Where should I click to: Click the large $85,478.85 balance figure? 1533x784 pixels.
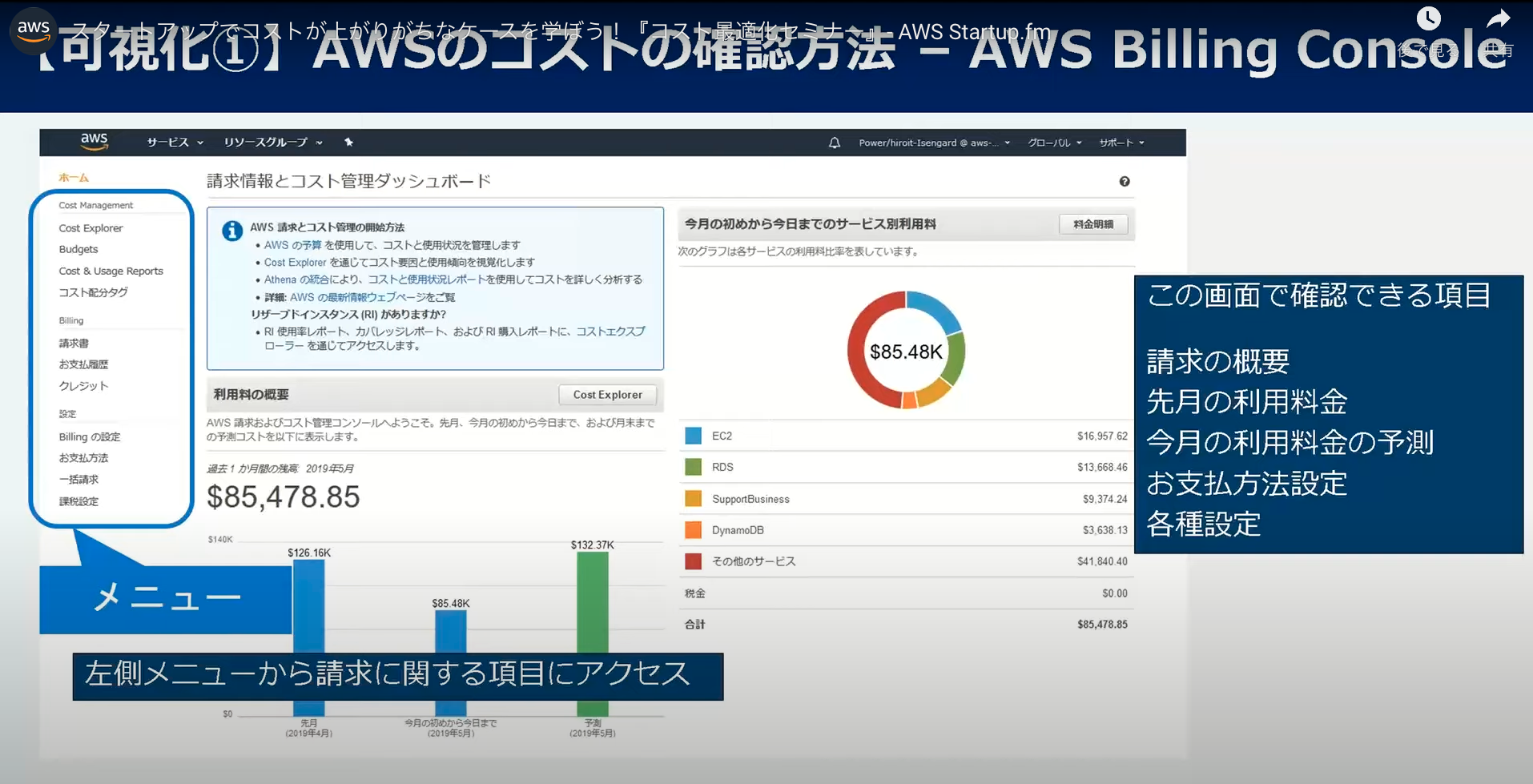click(x=284, y=497)
